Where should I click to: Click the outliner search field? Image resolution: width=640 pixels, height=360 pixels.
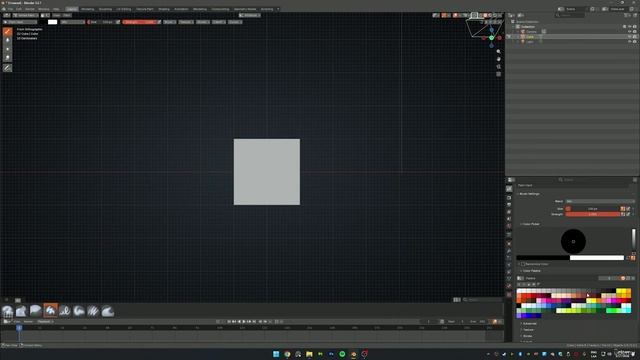coord(570,16)
